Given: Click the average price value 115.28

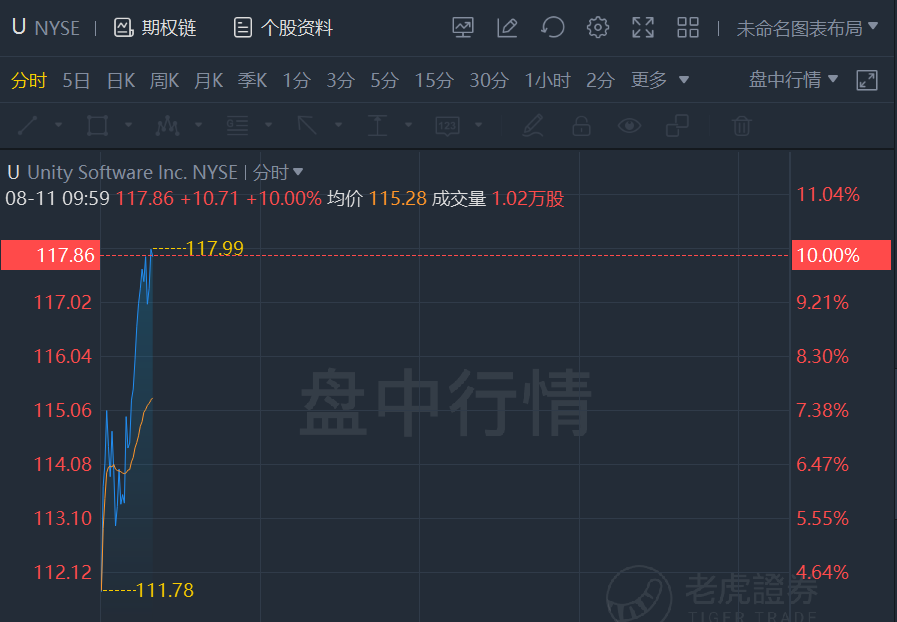Looking at the screenshot, I should pyautogui.click(x=398, y=199).
